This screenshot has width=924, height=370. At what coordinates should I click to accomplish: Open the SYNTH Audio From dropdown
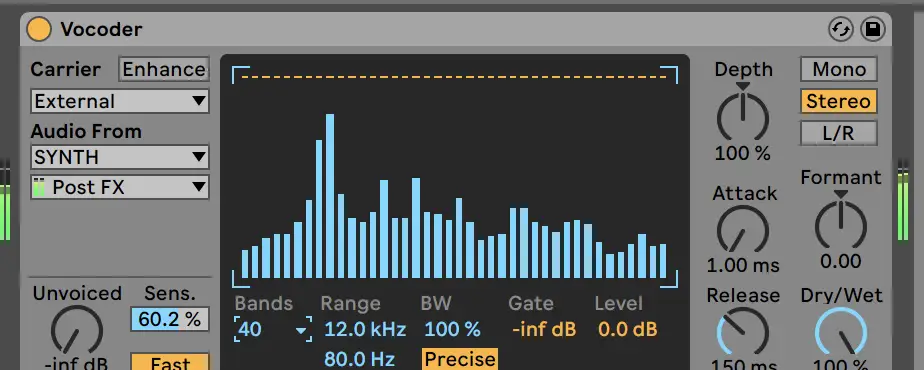[120, 157]
